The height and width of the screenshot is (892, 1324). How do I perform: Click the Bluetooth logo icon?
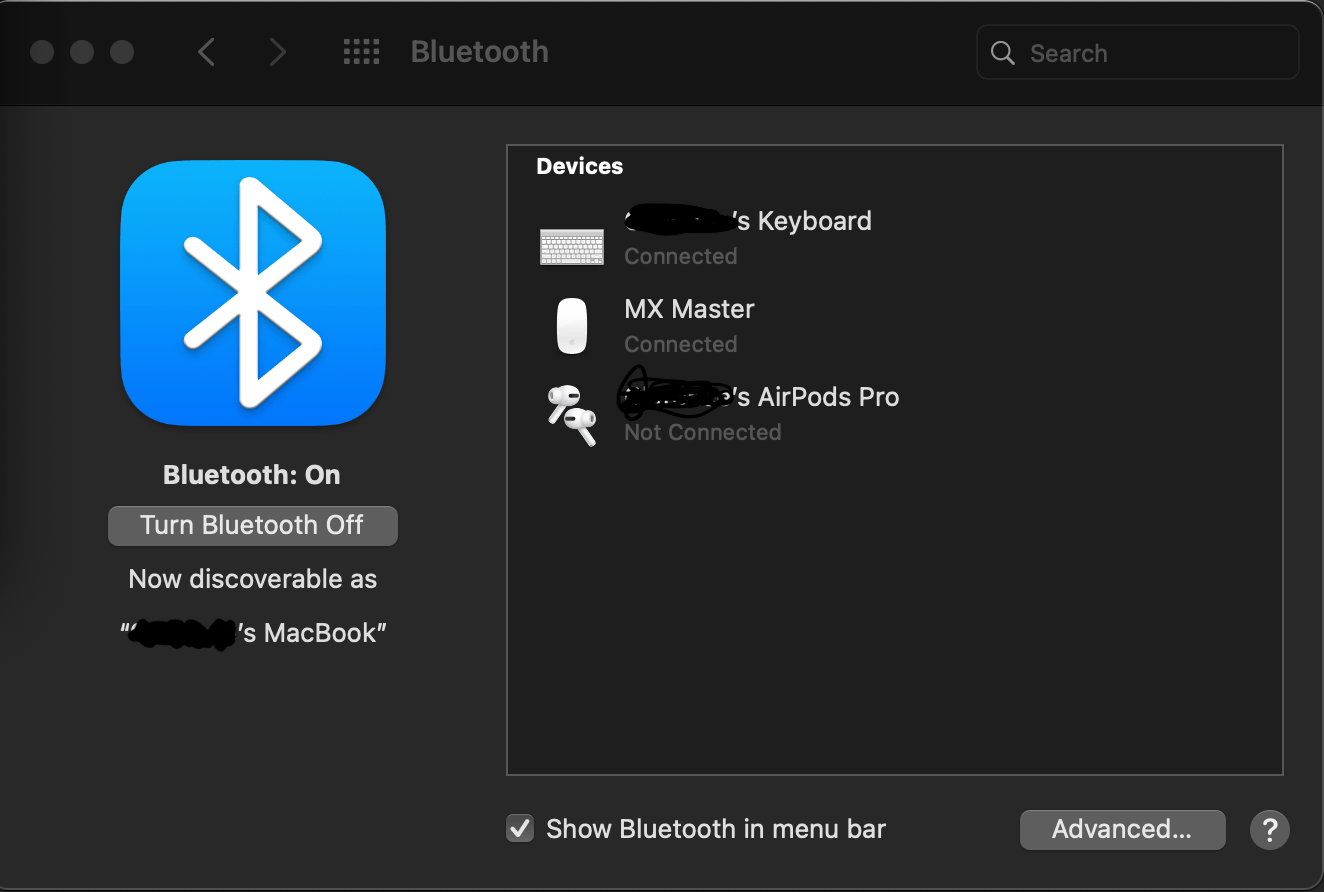(x=252, y=293)
